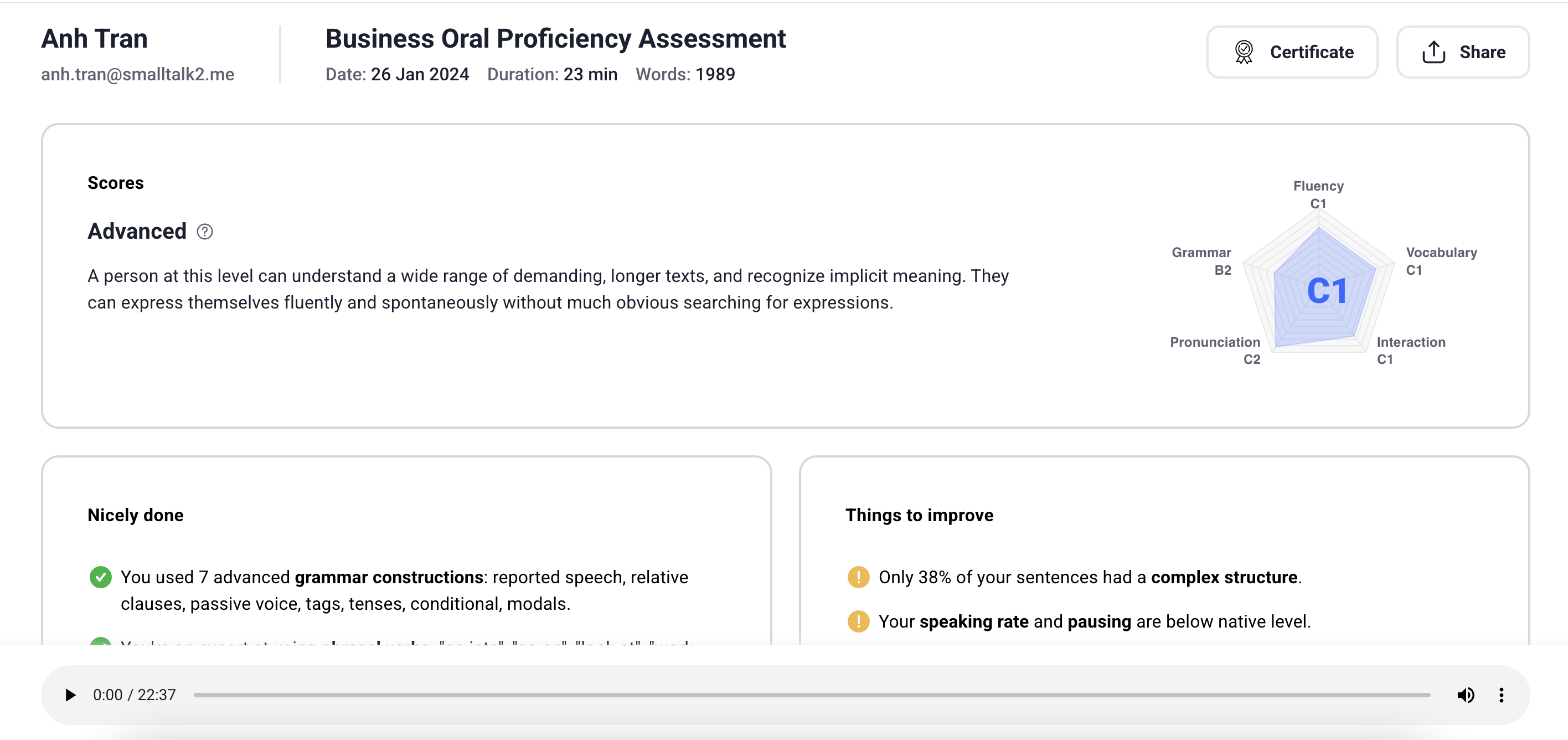Click the C1 score in radar chart
1568x740 pixels.
[1327, 291]
